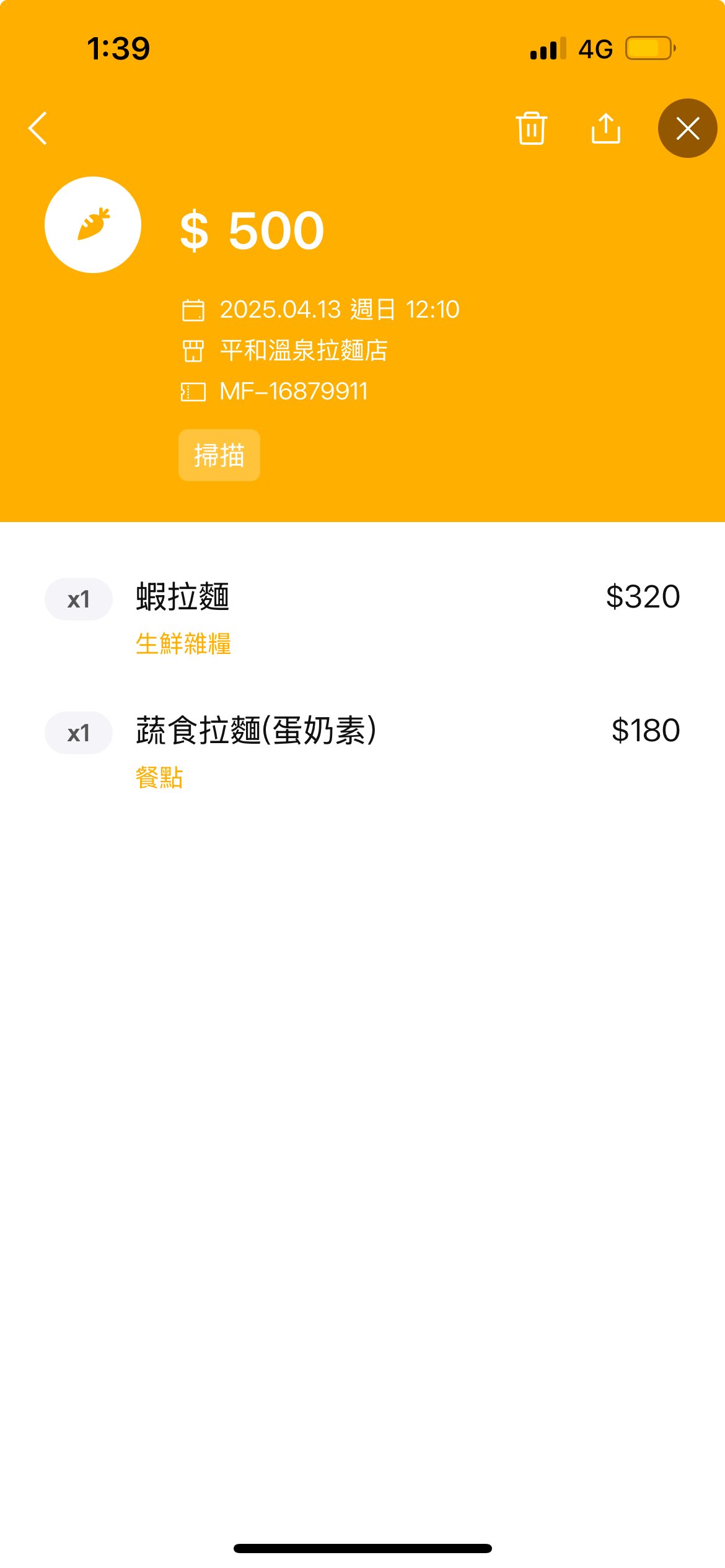Screen dimensions: 725x1568
Task: Tap the x1 quantity badge for 蔬食拉麵
Action: 79,733
